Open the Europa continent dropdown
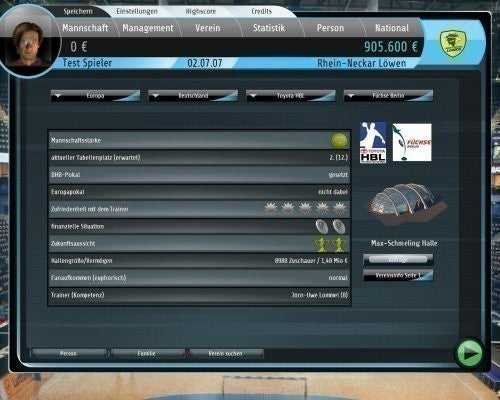Screen dimensions: 500x400 [95, 96]
